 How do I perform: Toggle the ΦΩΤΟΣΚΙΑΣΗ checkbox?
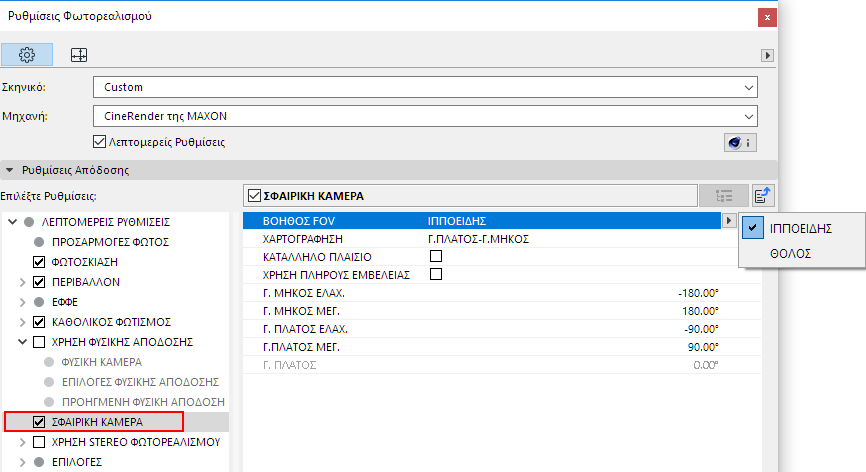(x=39, y=262)
